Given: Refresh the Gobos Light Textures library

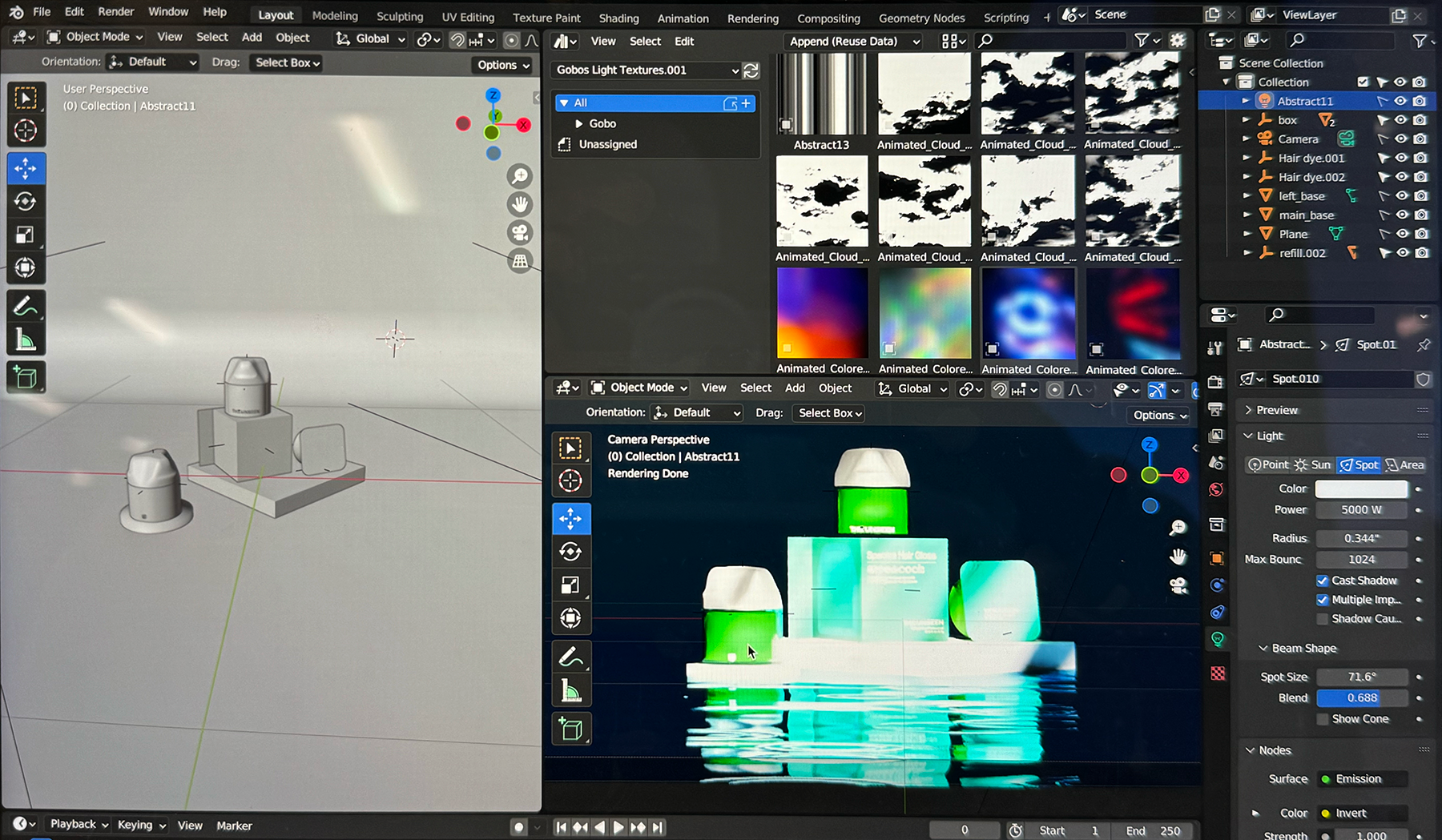Looking at the screenshot, I should coord(751,70).
